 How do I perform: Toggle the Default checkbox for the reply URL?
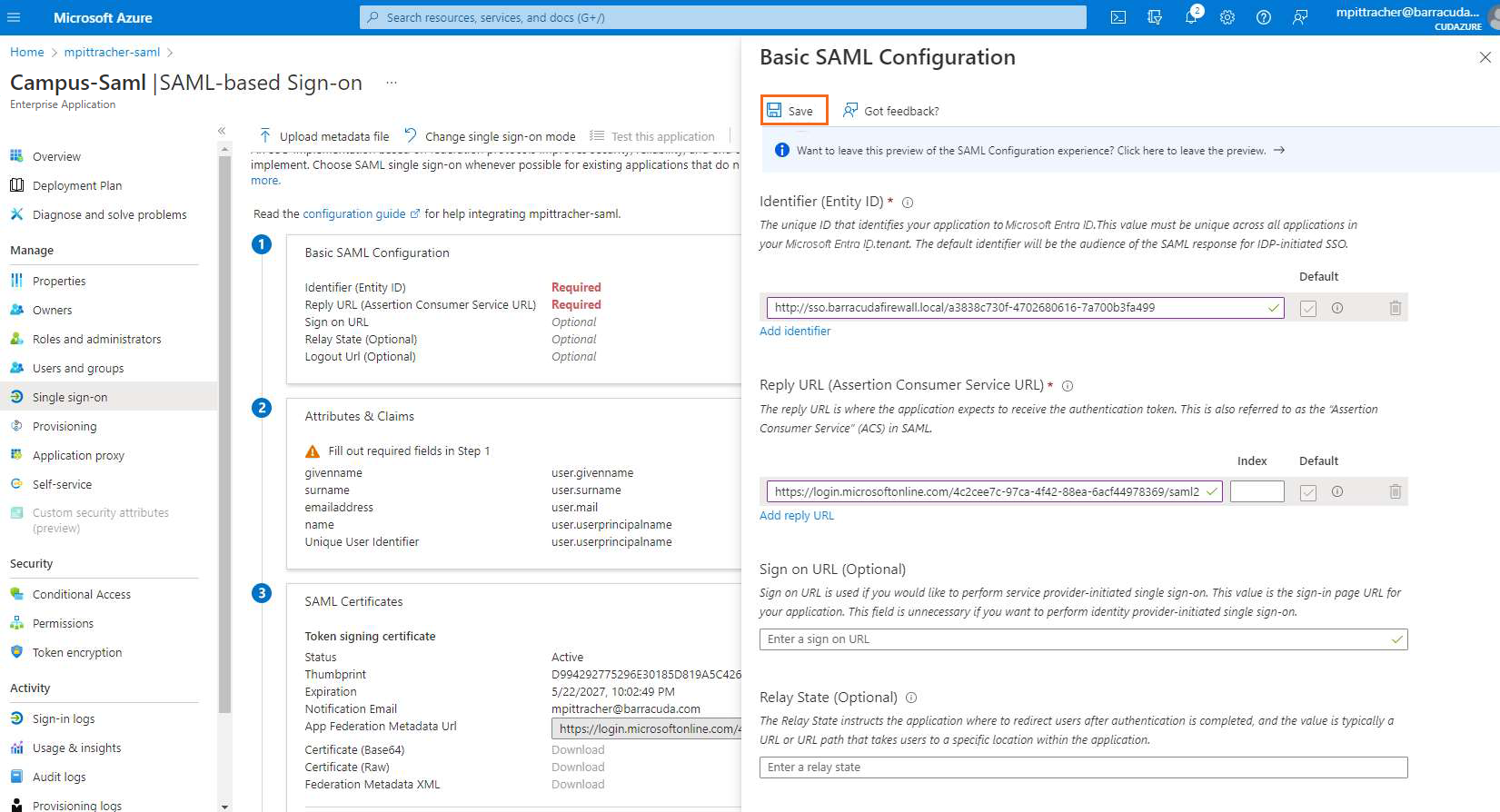pyautogui.click(x=1308, y=492)
